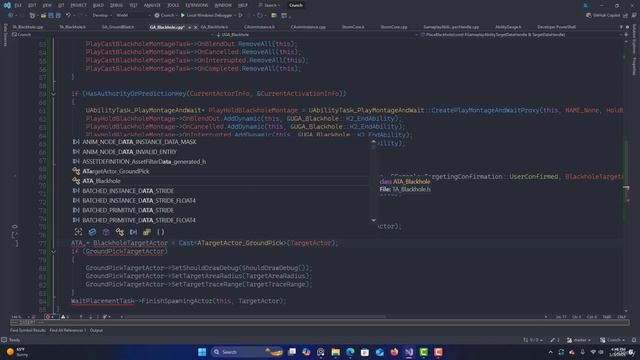Open the Crunch startup project dropdown
640x360 pixels.
[167, 16]
